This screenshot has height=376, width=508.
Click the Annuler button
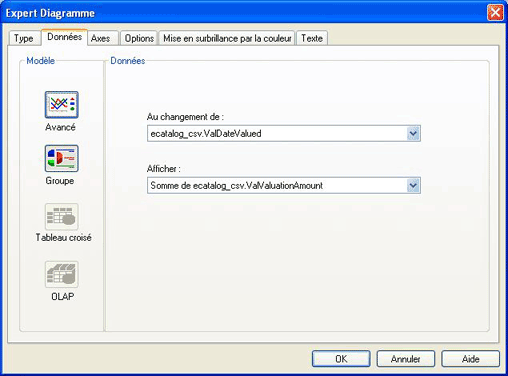(x=406, y=359)
